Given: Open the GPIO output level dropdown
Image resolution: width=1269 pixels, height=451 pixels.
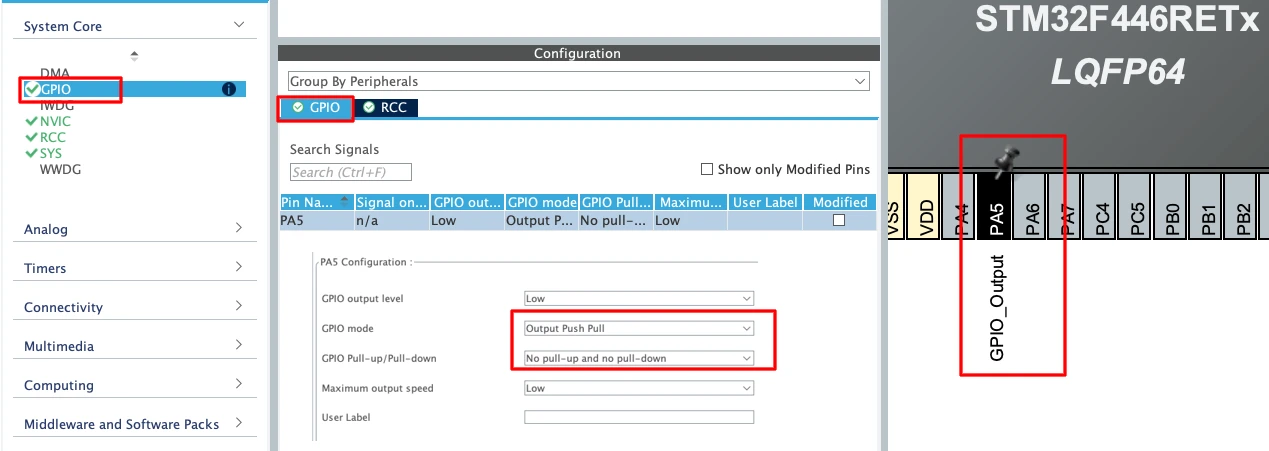Looking at the screenshot, I should tap(639, 298).
